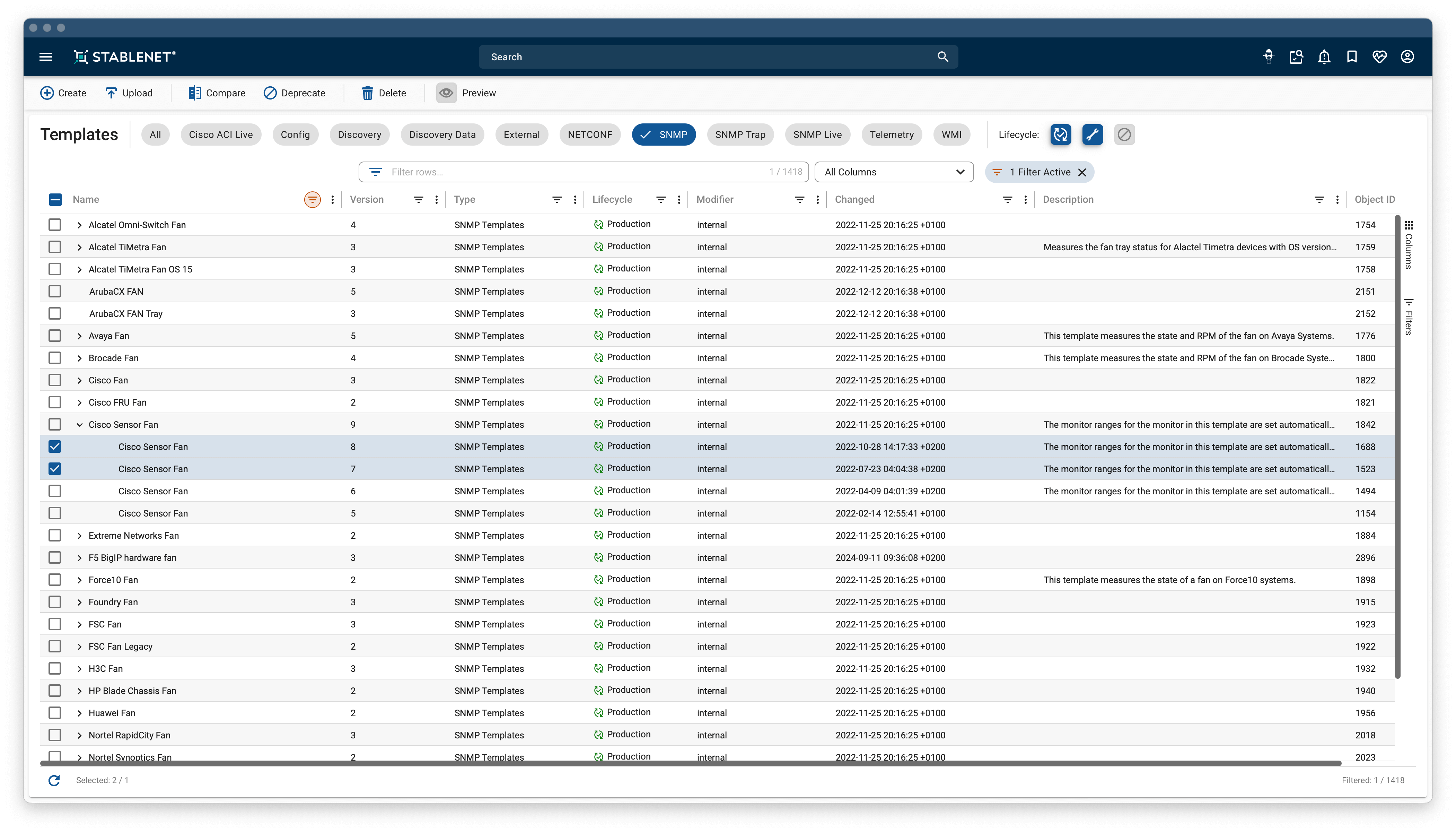
Task: Open Version column filter icon
Action: (419, 199)
